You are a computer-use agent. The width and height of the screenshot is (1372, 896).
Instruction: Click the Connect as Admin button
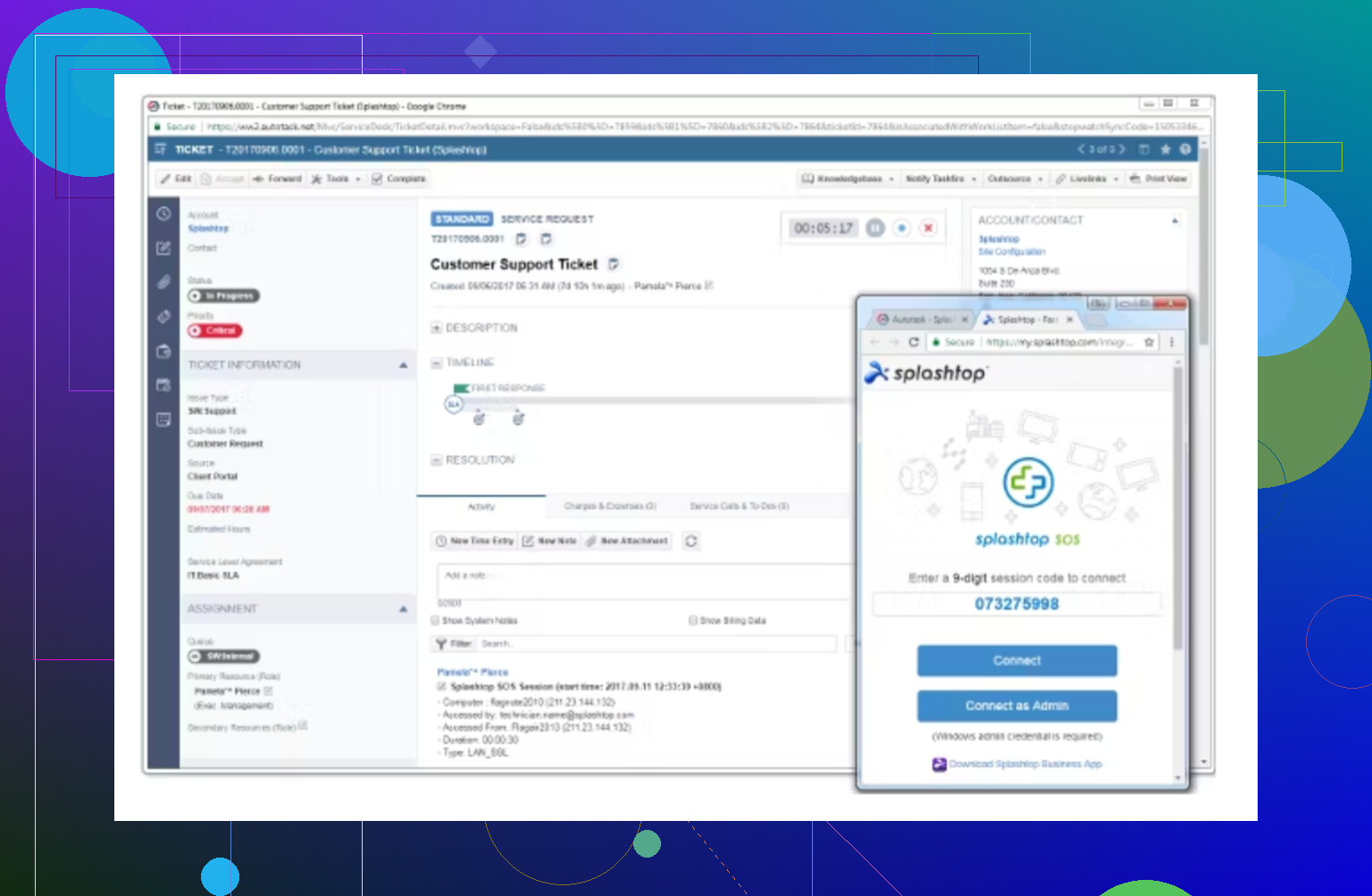[x=1016, y=706]
